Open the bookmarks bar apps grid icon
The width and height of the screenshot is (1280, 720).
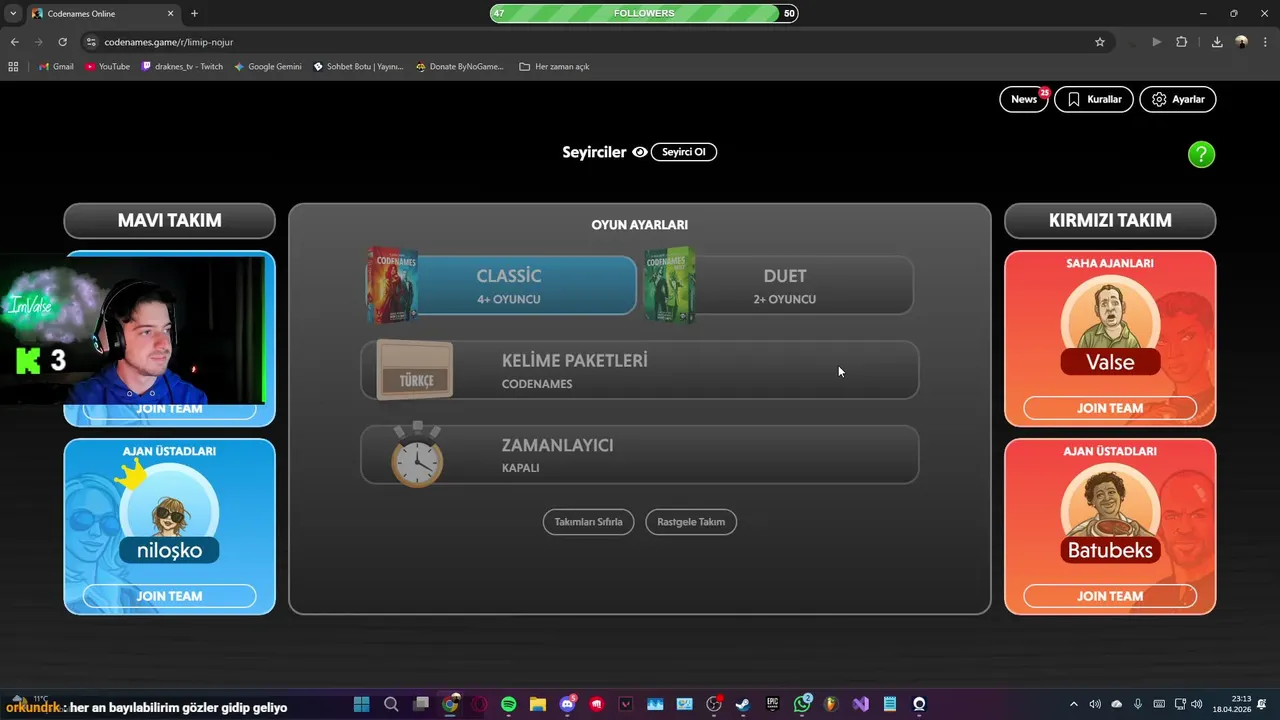(x=13, y=67)
